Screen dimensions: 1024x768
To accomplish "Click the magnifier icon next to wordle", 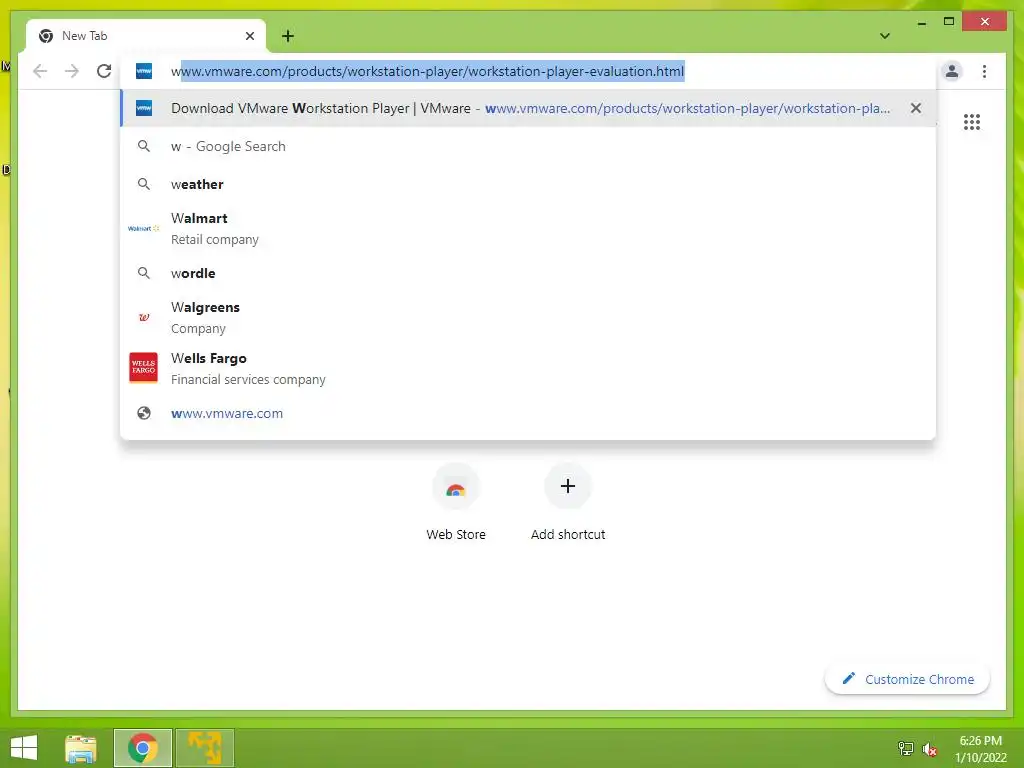I will pyautogui.click(x=144, y=273).
